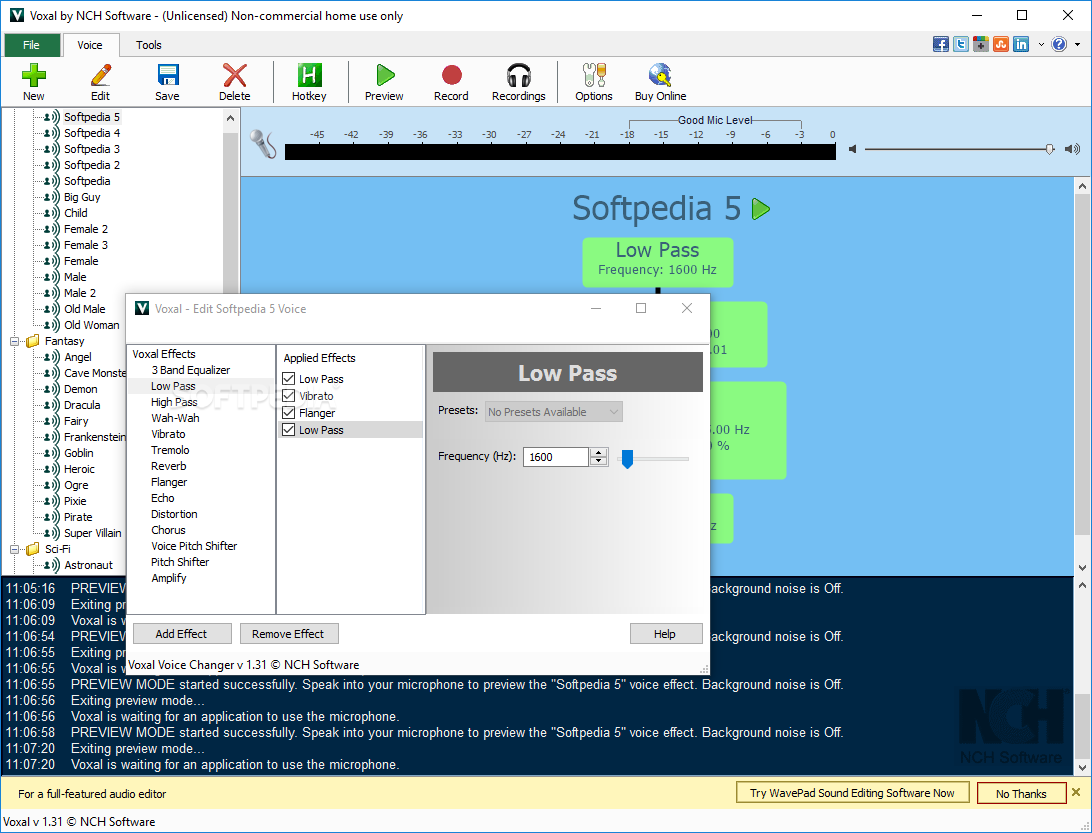Image resolution: width=1092 pixels, height=833 pixels.
Task: Uncheck the highlighted last Low Pass effect
Action: (x=288, y=430)
